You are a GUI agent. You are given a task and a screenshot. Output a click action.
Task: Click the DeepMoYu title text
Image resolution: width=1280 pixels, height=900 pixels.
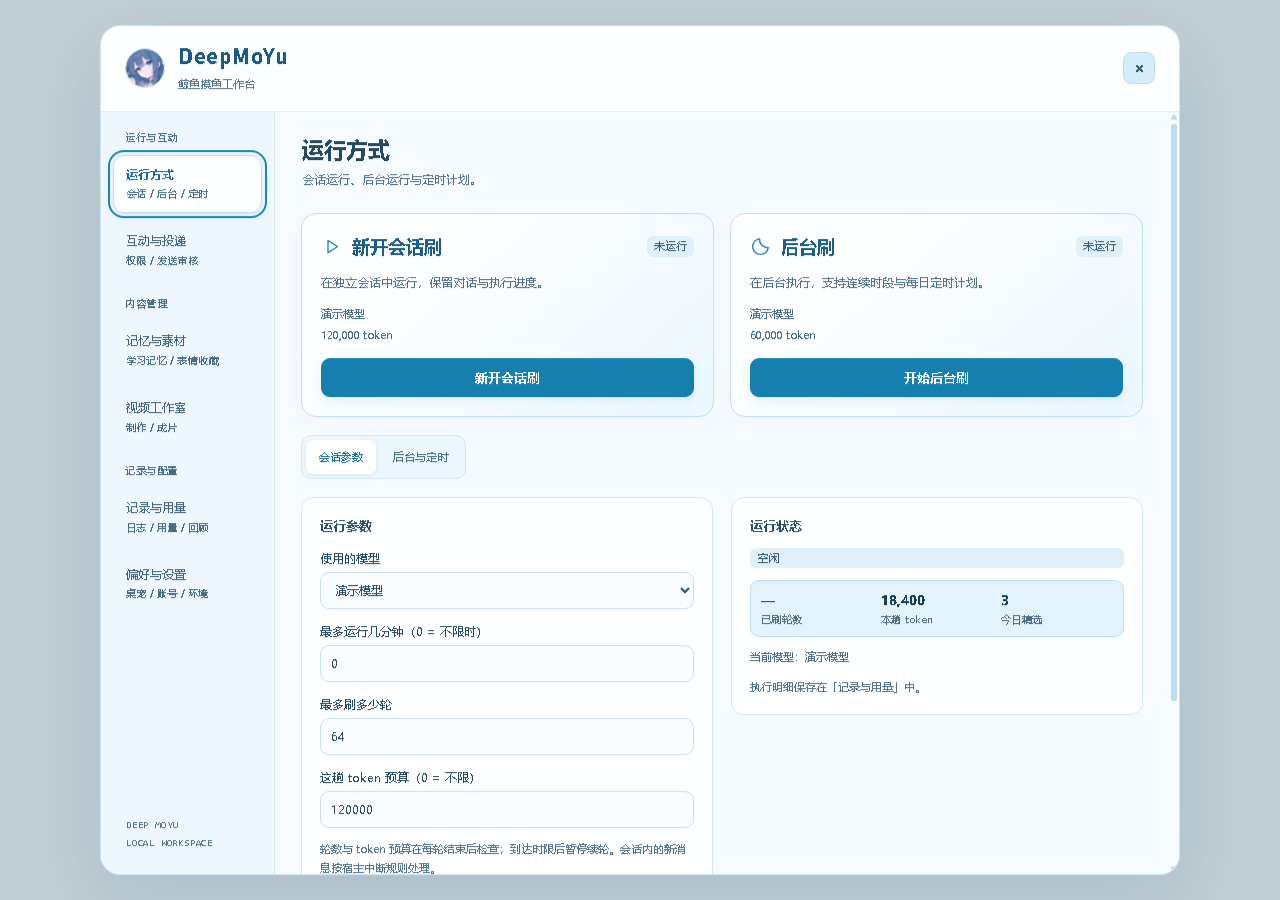click(233, 57)
